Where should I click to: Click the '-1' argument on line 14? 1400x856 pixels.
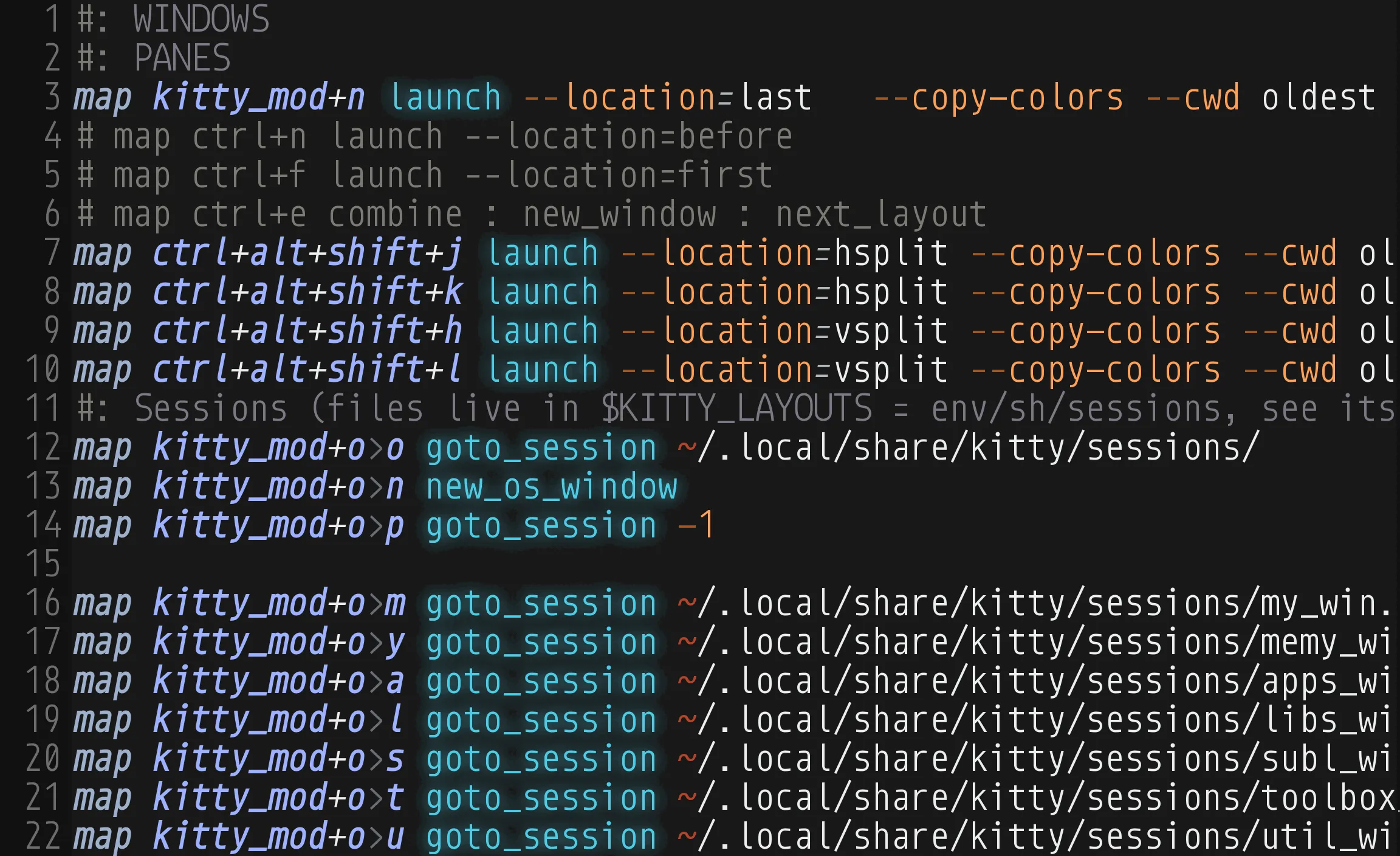[x=696, y=525]
